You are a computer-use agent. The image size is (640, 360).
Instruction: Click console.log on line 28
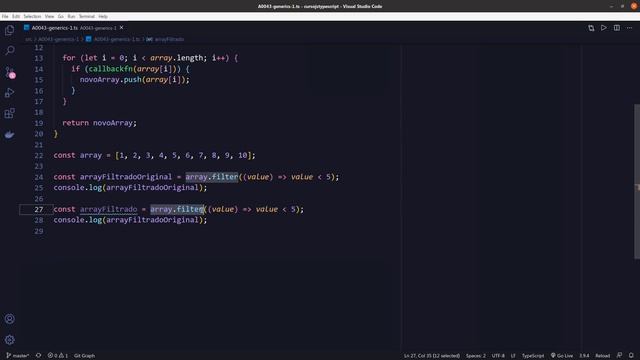[78, 220]
